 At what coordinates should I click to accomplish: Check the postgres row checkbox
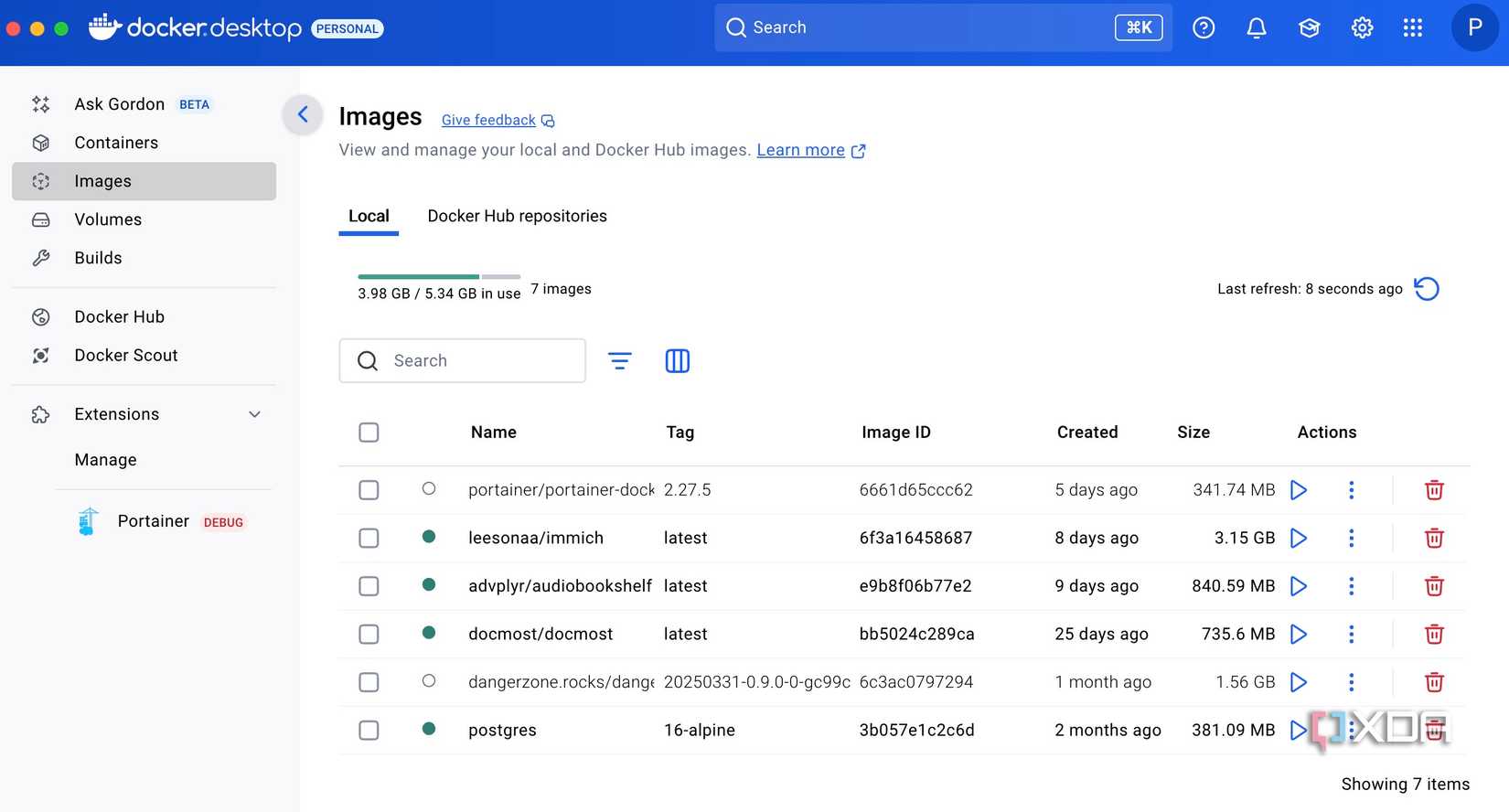click(x=369, y=731)
